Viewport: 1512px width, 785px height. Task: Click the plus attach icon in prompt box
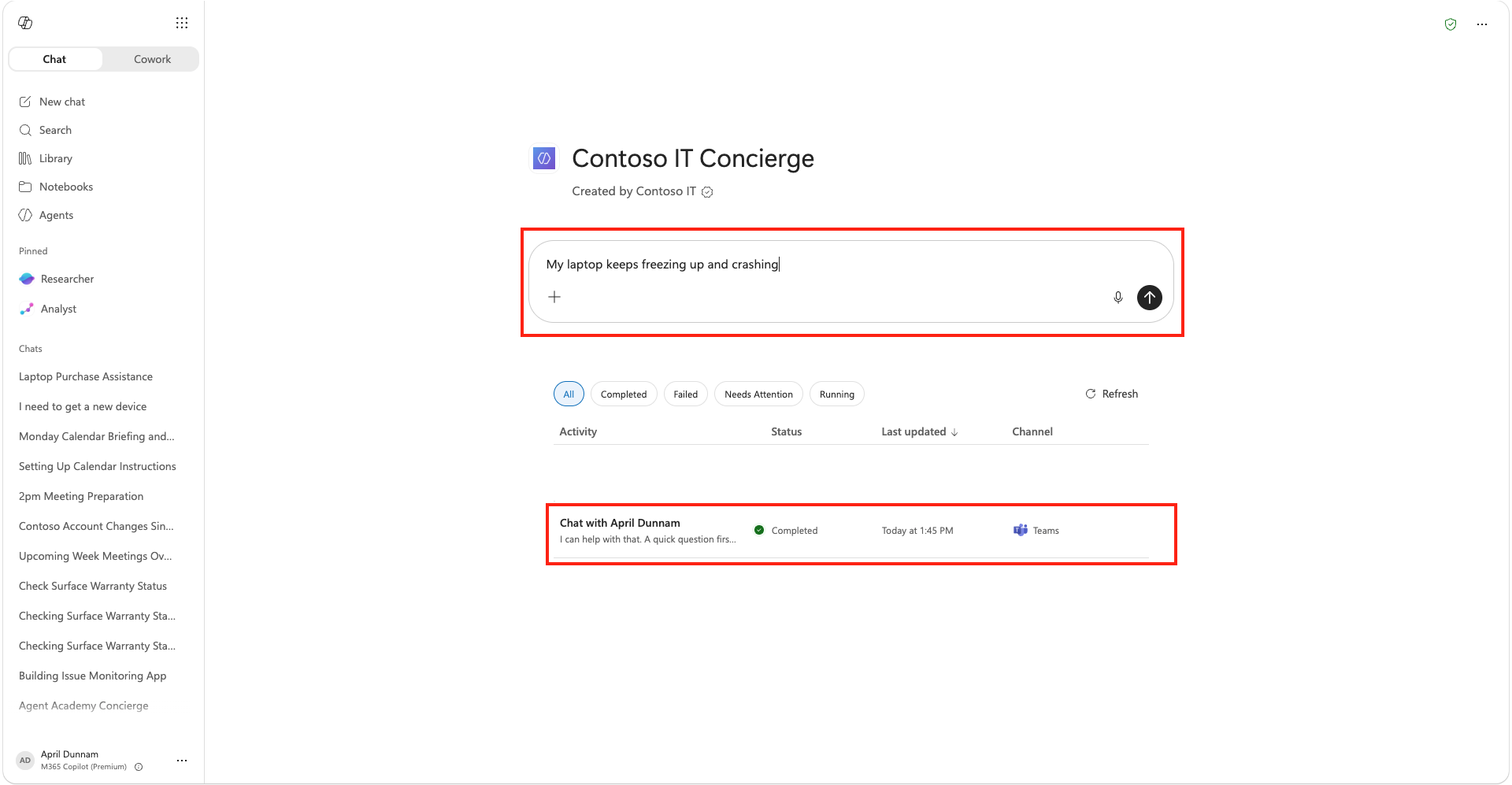coord(554,297)
